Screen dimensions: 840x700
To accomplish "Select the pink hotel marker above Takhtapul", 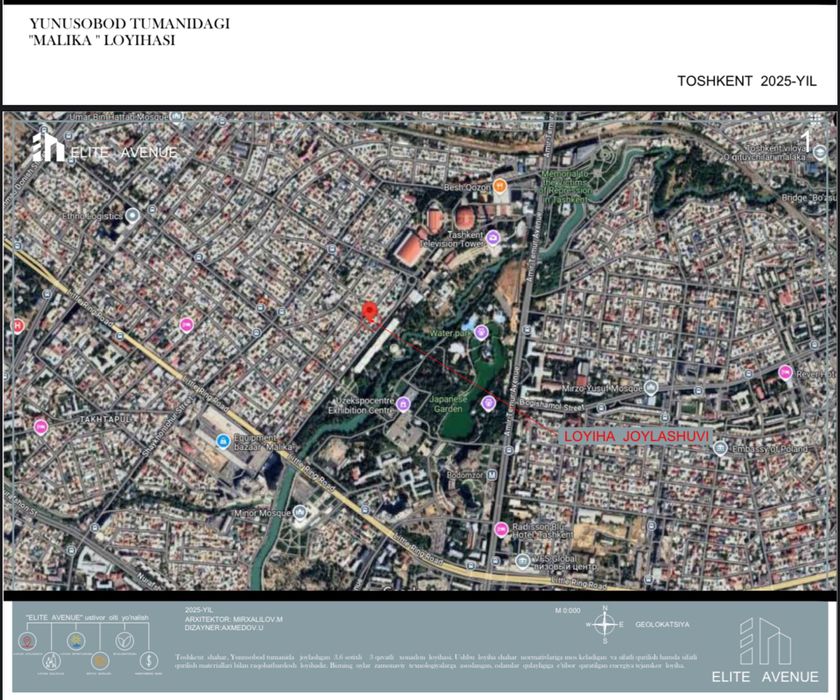I will click(186, 325).
